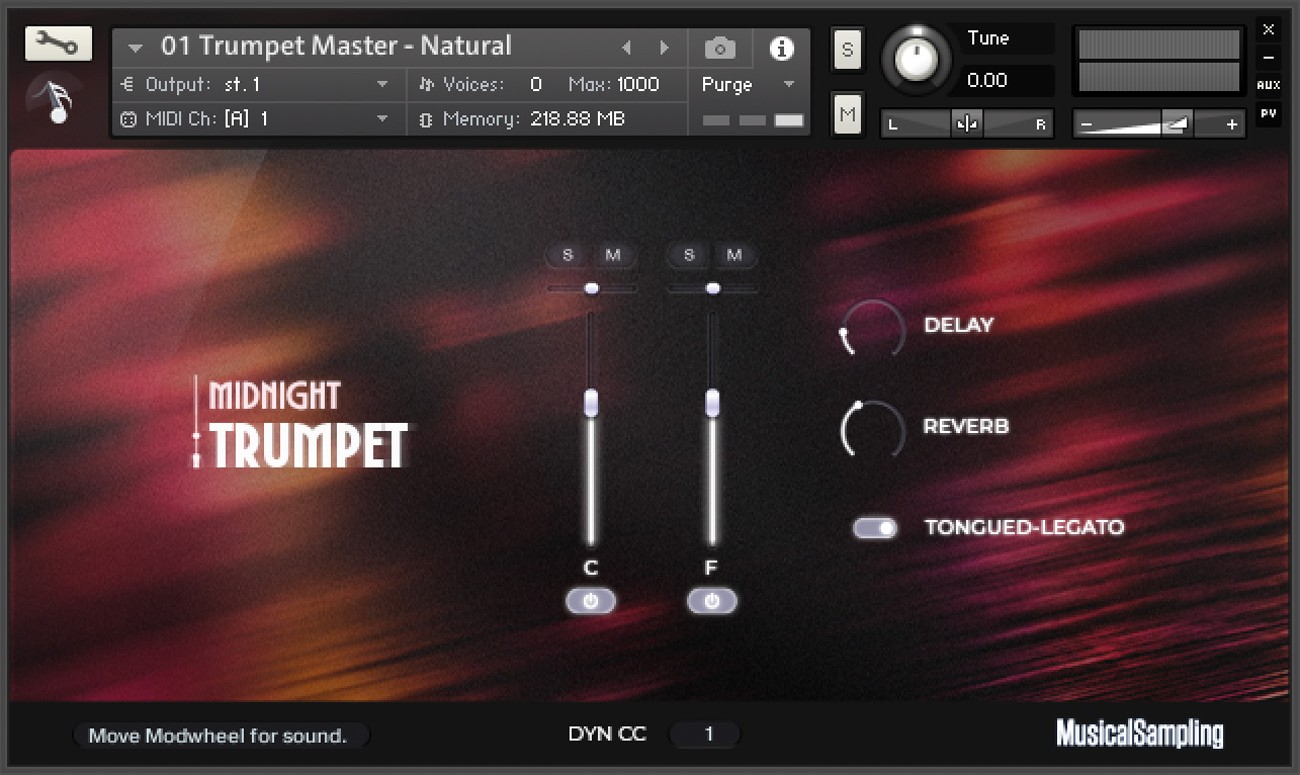
Task: Solo the instrument with the S button
Action: (847, 50)
